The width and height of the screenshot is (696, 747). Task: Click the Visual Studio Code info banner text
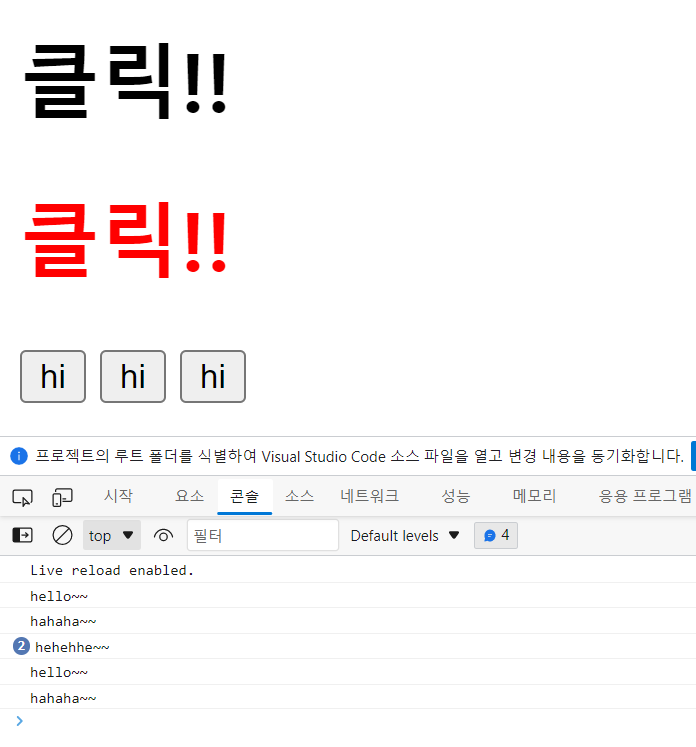point(360,456)
